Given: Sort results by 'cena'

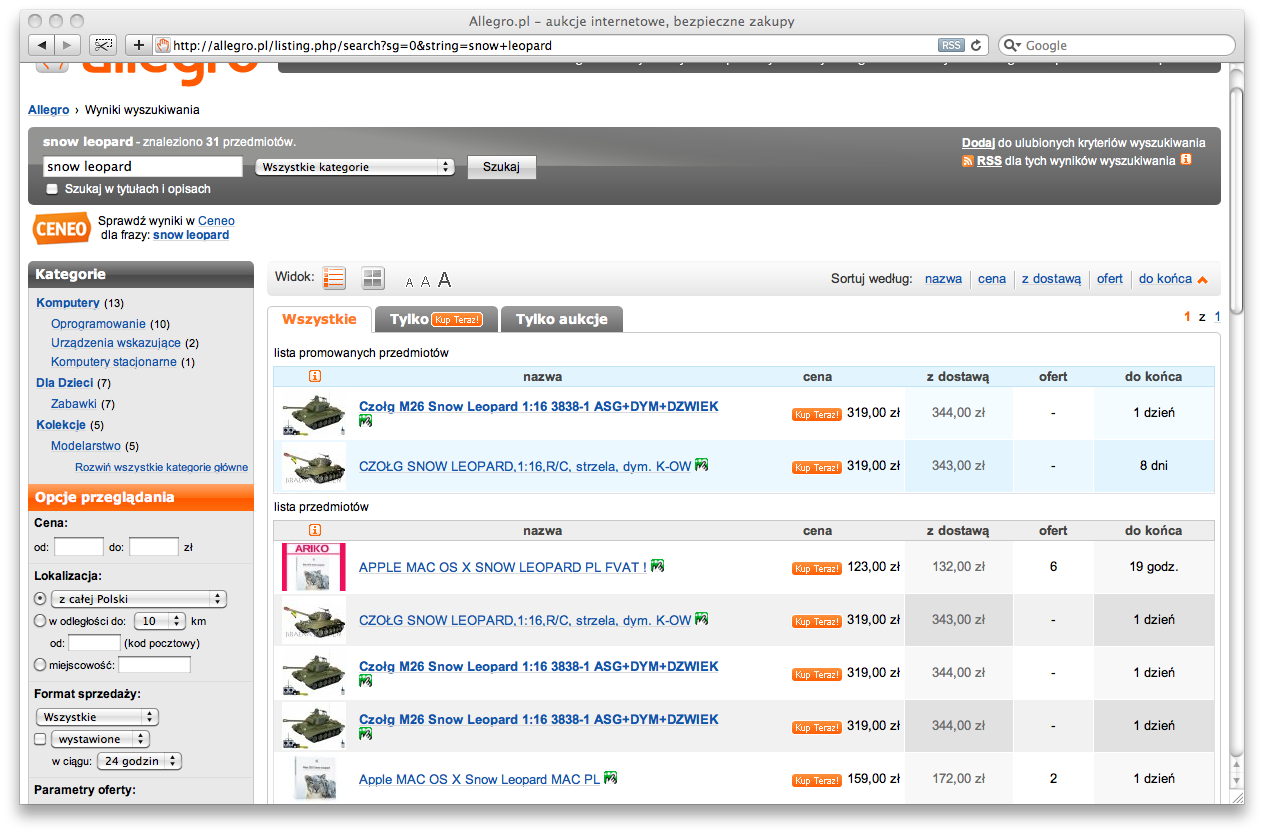Looking at the screenshot, I should click(992, 279).
